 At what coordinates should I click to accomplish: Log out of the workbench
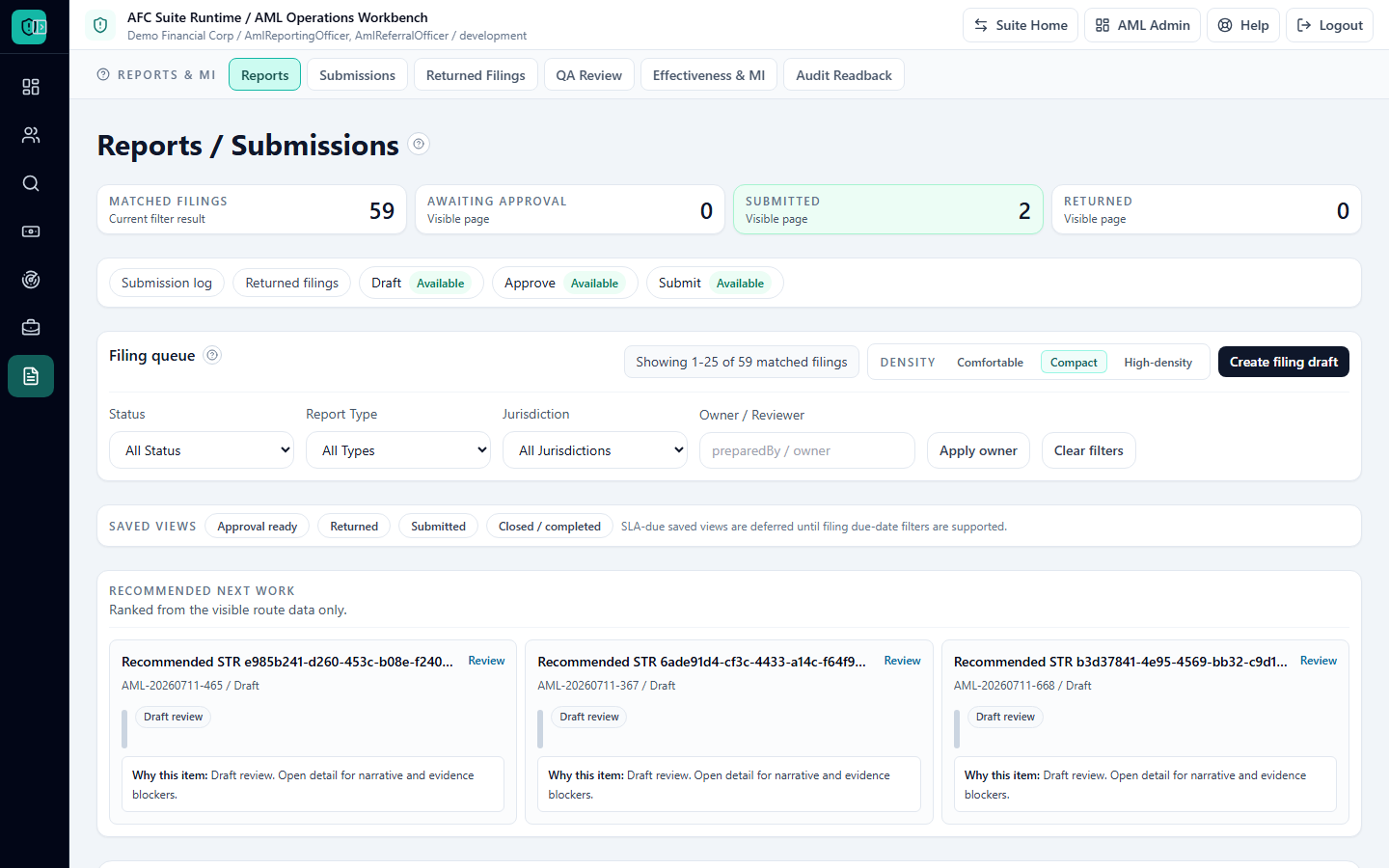tap(1329, 25)
